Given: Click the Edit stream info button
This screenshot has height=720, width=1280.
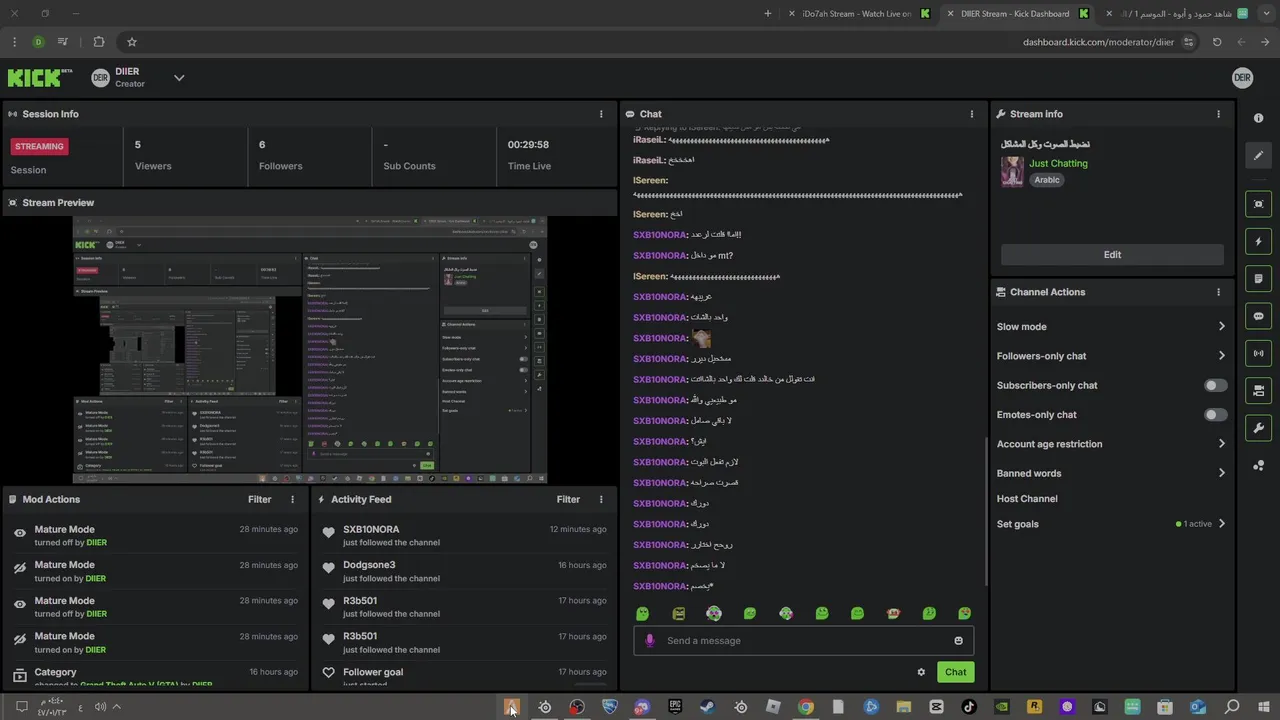Looking at the screenshot, I should tap(1112, 255).
